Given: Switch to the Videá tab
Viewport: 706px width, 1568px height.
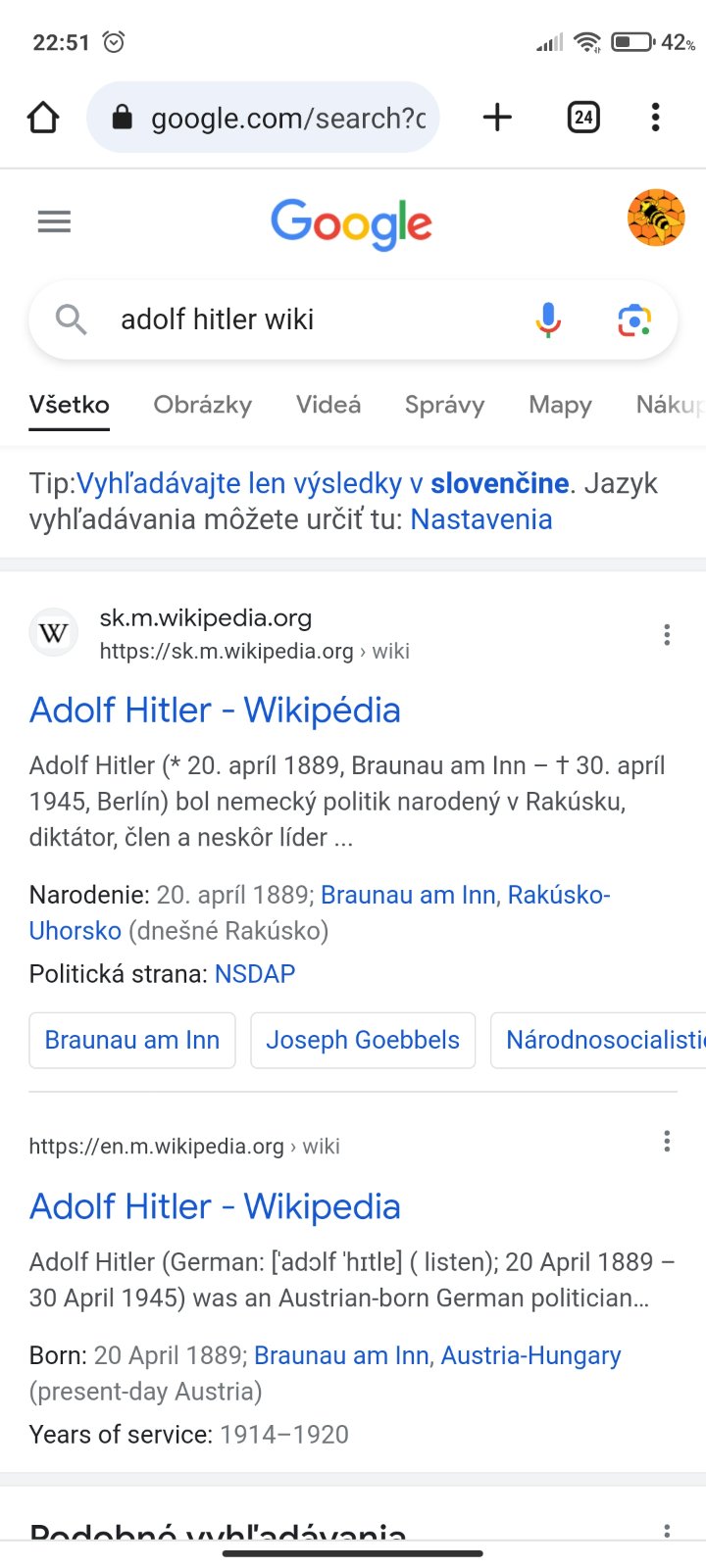Looking at the screenshot, I should (x=328, y=405).
